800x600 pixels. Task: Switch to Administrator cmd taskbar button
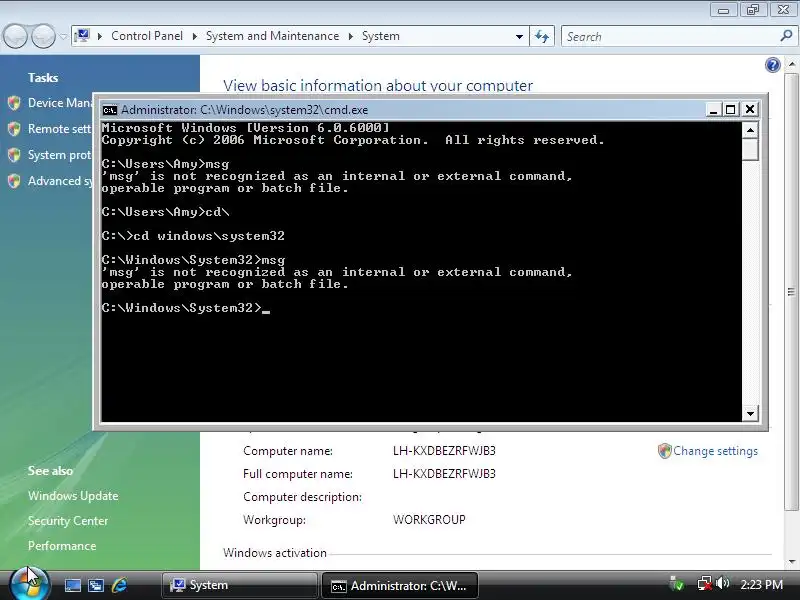click(x=400, y=585)
